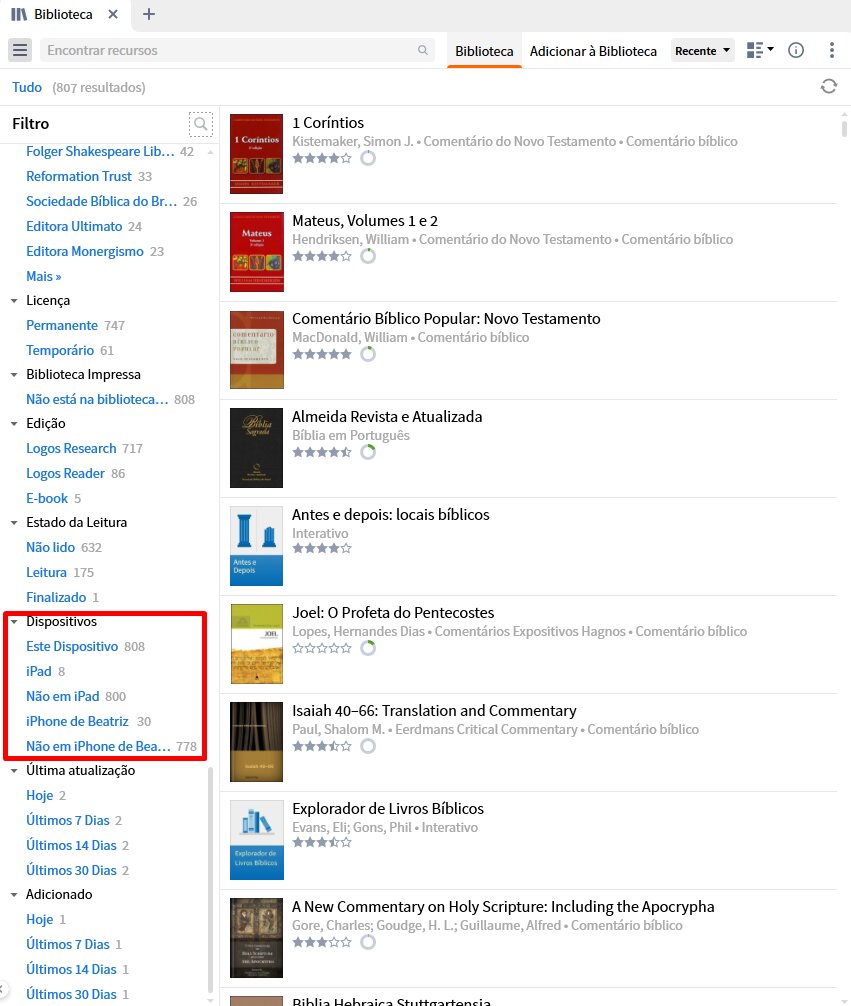Screen dimensions: 851x1006
Task: Filter by iPhone de Beatriz
Action: 77,721
